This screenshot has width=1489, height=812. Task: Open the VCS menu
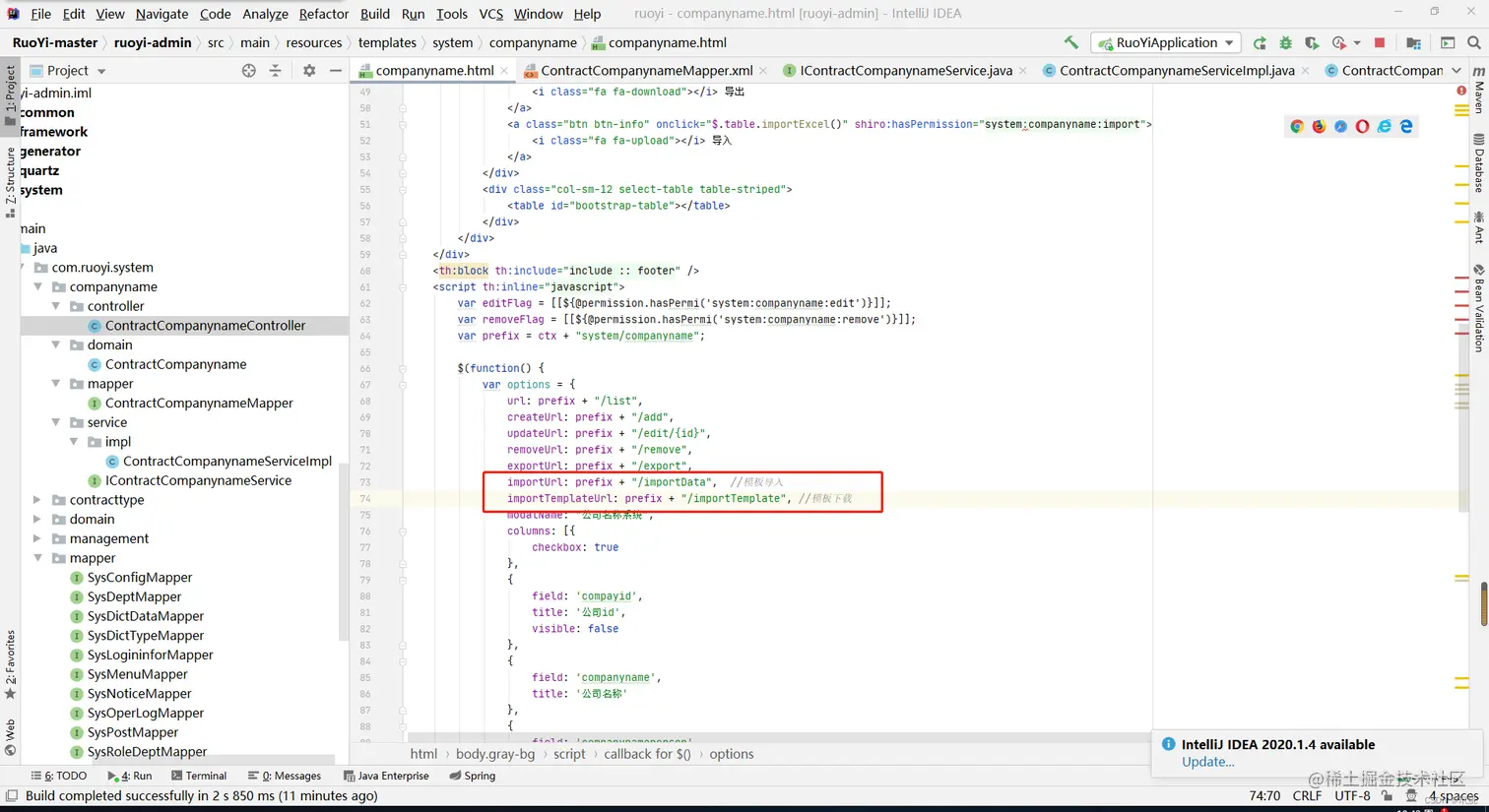pyautogui.click(x=490, y=14)
